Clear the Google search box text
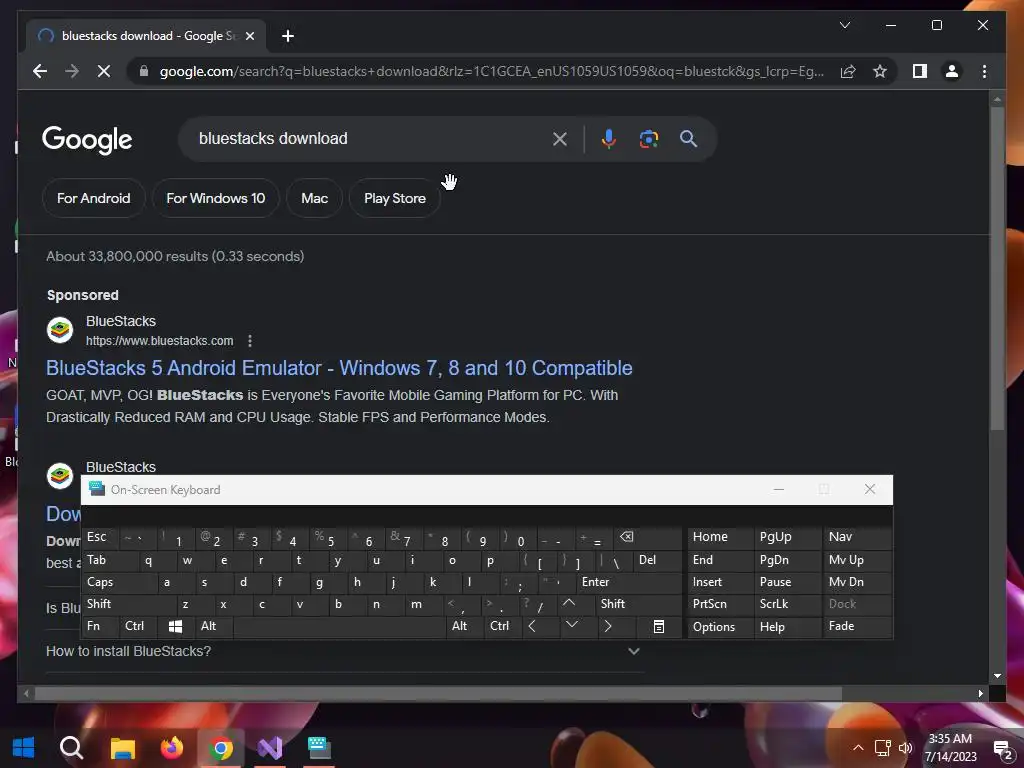Screen dimensions: 1024x768 pos(560,138)
